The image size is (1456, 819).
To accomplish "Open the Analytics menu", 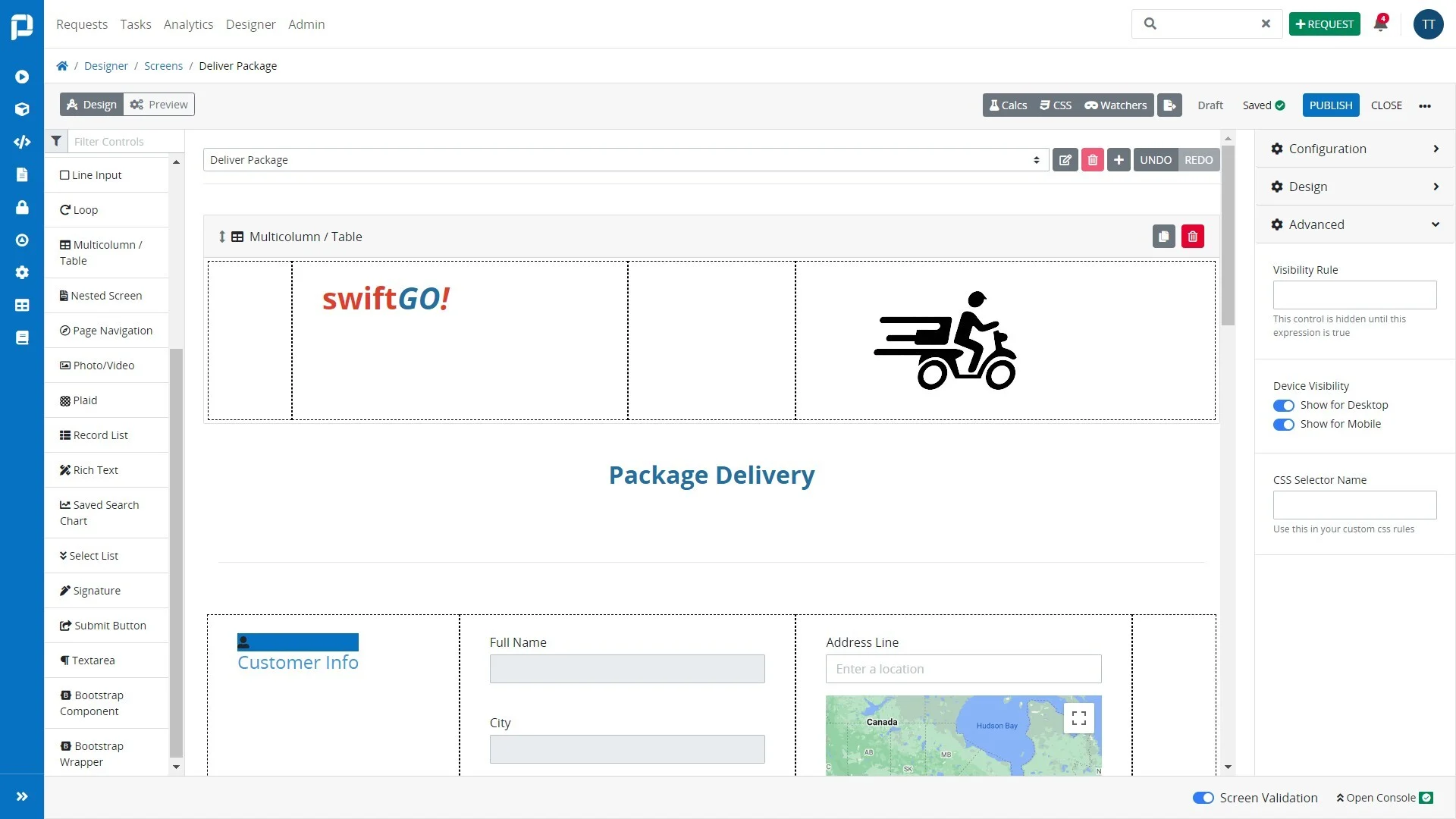I will coord(188,24).
